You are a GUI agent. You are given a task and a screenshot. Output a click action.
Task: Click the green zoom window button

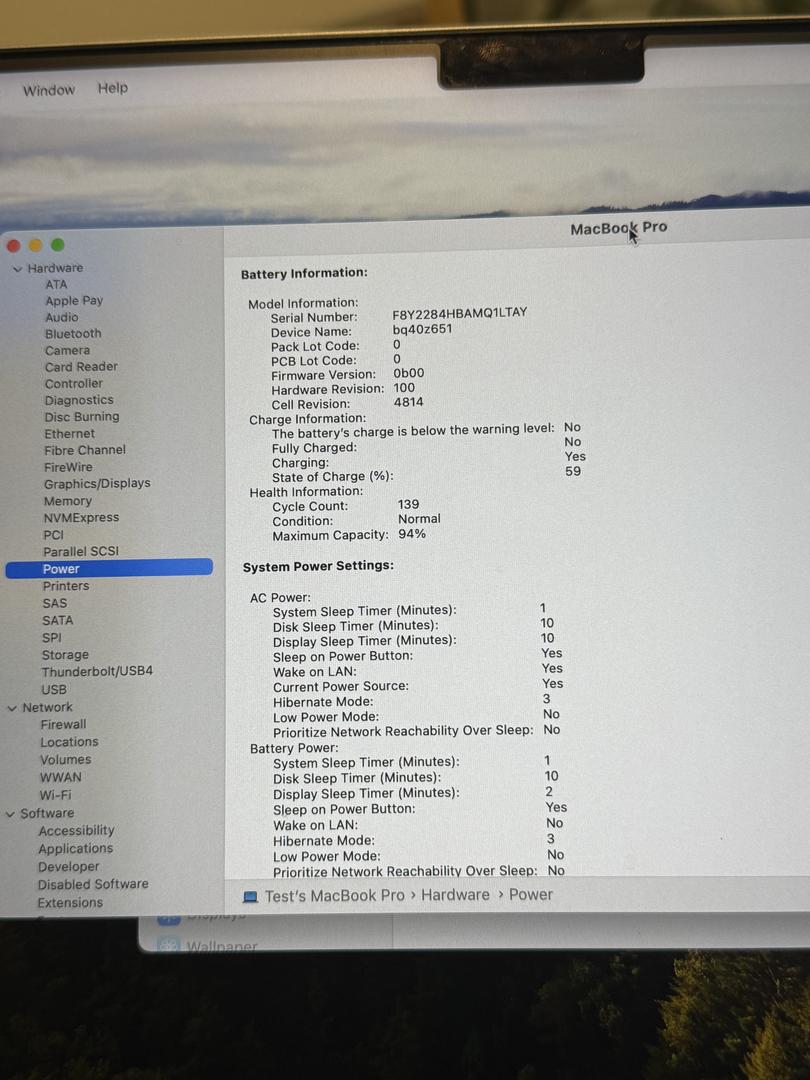click(x=58, y=245)
